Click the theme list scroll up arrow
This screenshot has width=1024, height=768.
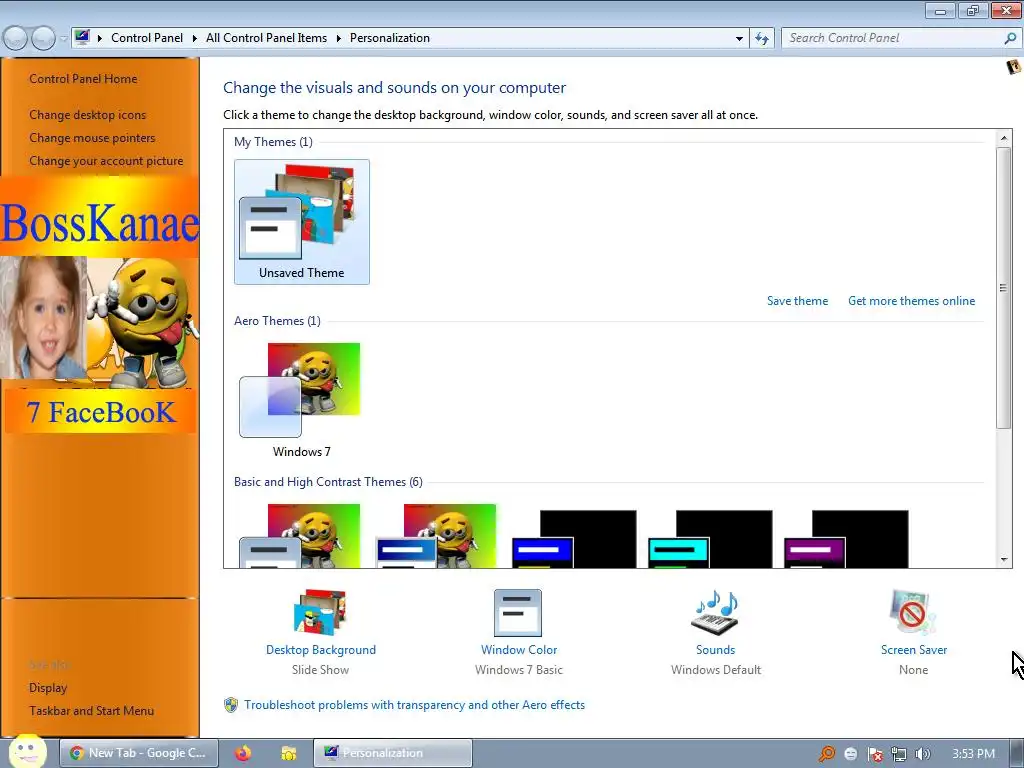[1004, 138]
